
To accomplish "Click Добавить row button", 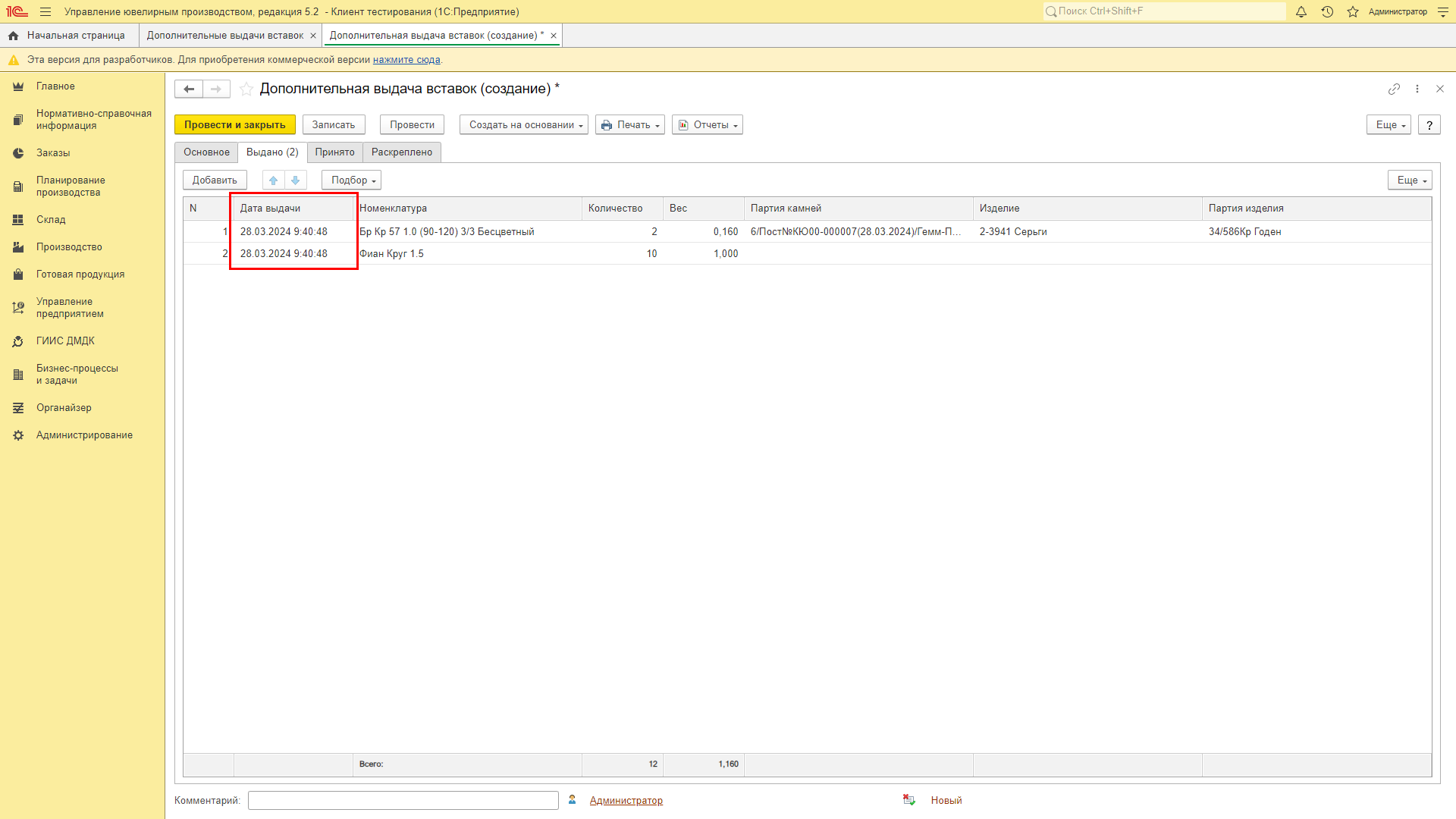I will point(215,180).
